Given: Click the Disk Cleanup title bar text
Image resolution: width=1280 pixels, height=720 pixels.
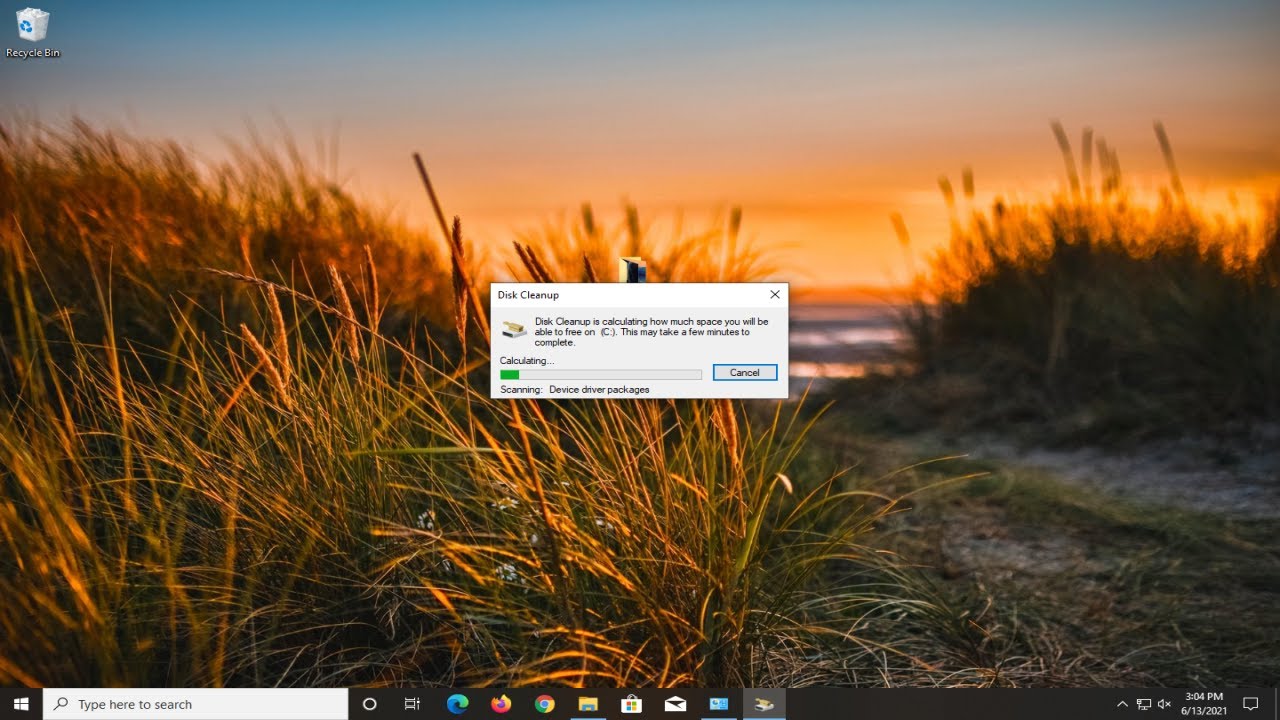Looking at the screenshot, I should (x=528, y=295).
